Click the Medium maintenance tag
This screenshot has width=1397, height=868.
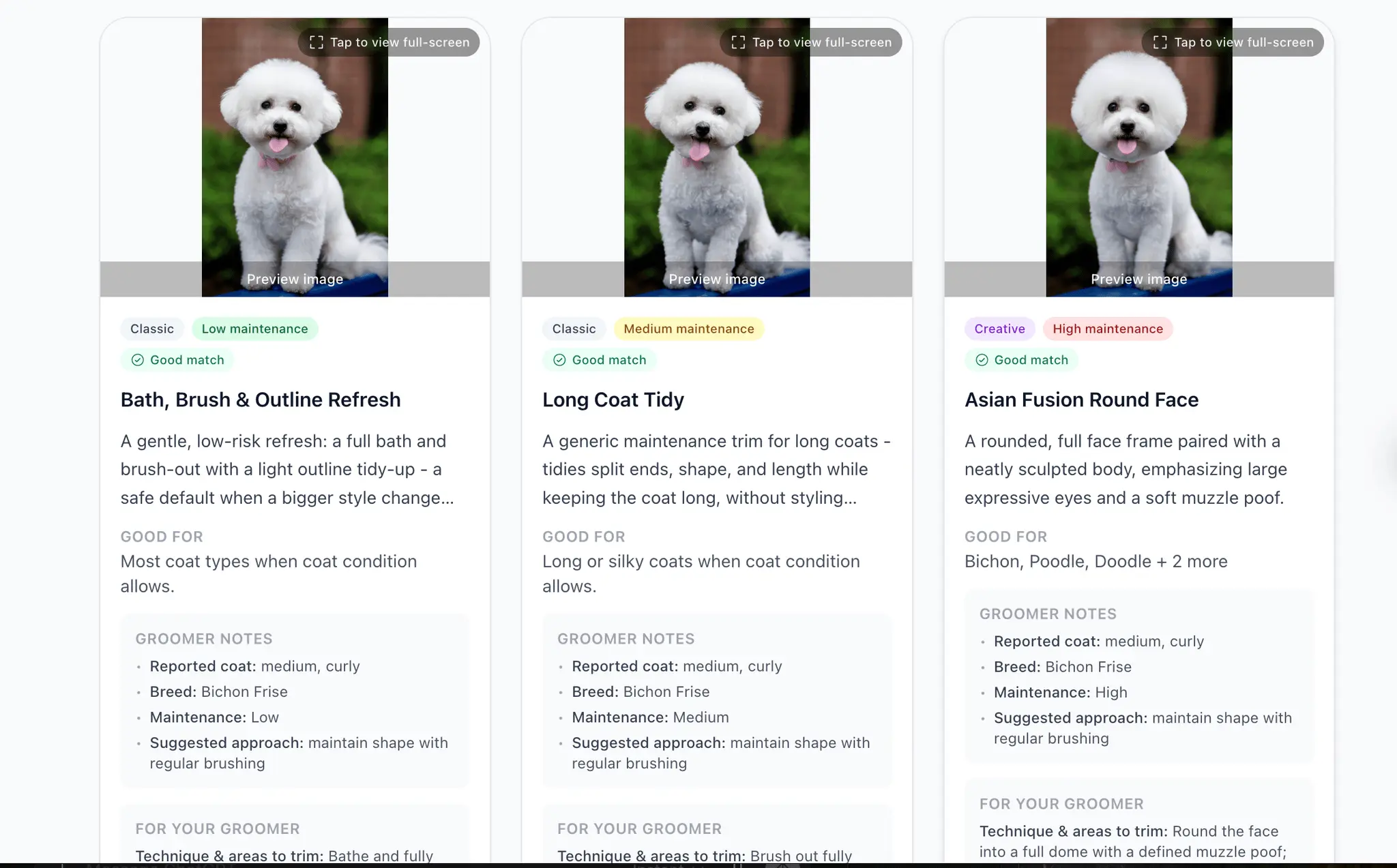point(689,329)
